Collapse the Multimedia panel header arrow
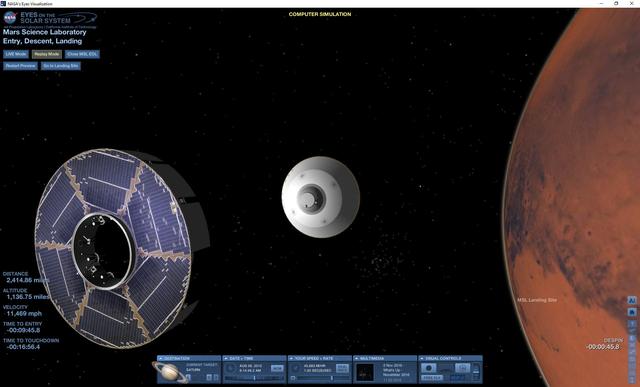Viewport: 640px width, 387px height. pos(356,358)
